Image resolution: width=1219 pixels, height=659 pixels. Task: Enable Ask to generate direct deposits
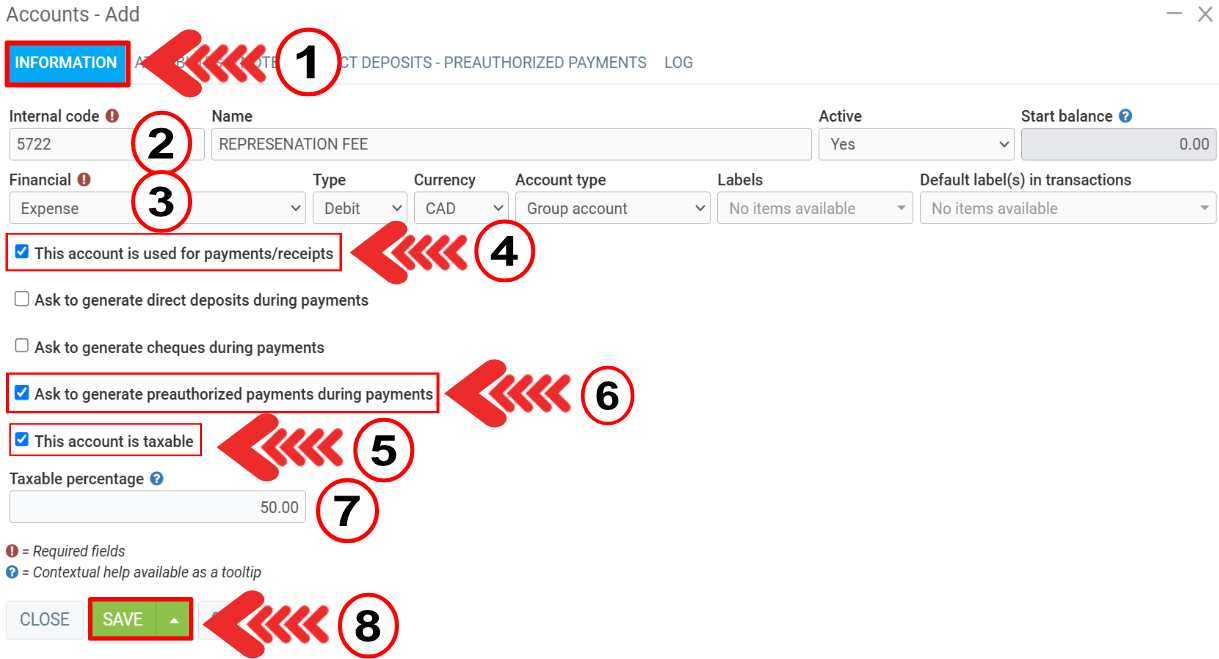(22, 299)
